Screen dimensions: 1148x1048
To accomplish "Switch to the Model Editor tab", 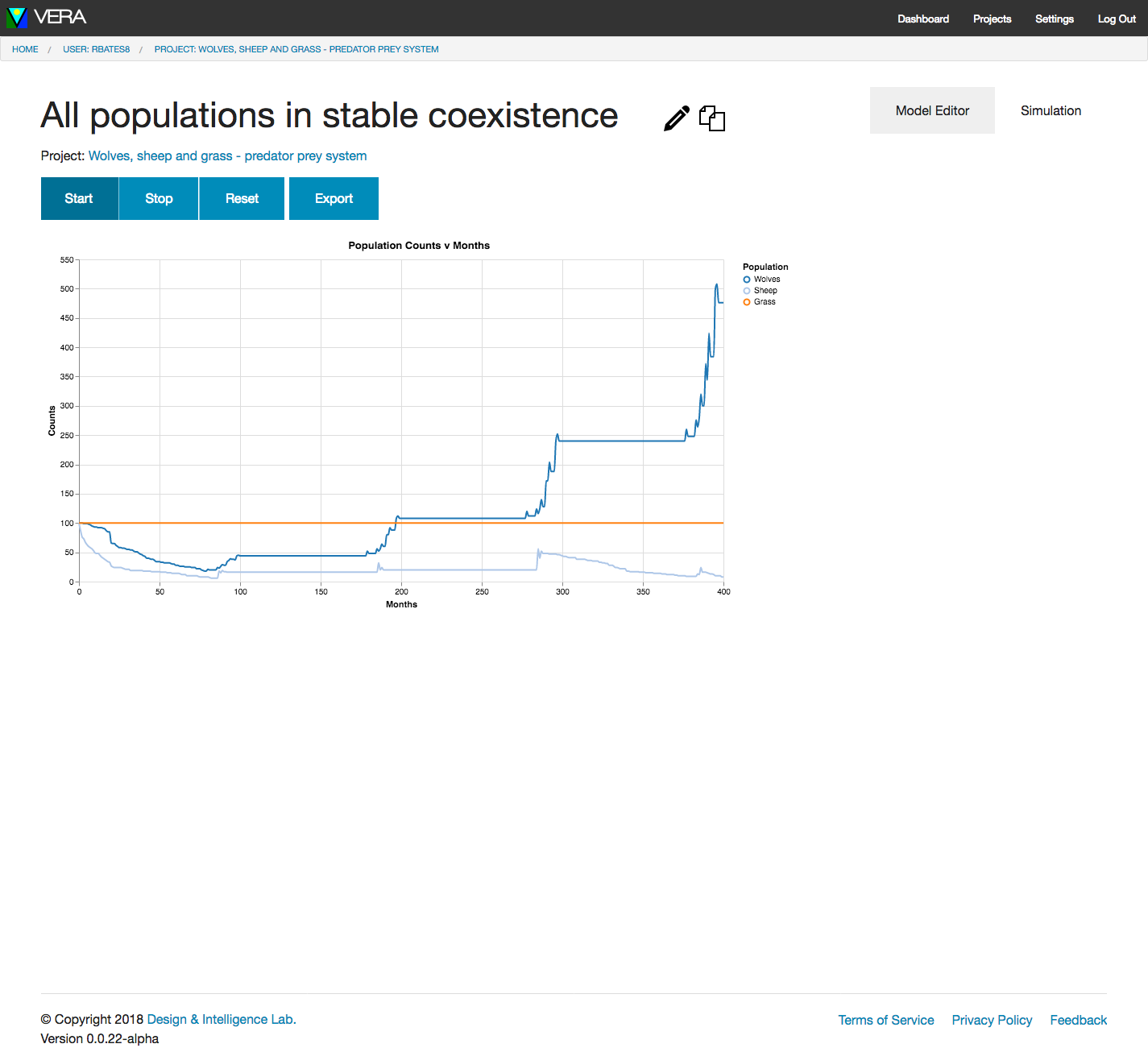I will (x=931, y=110).
